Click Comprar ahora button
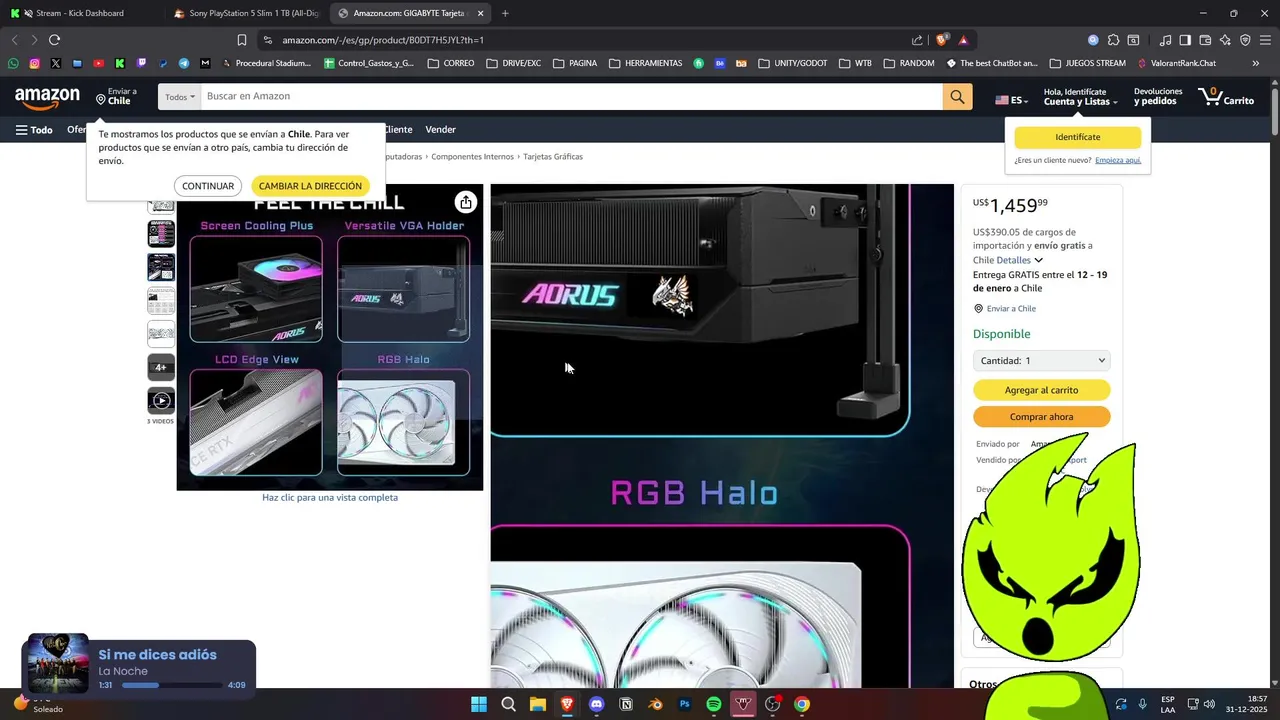1280x720 pixels. tap(1041, 417)
